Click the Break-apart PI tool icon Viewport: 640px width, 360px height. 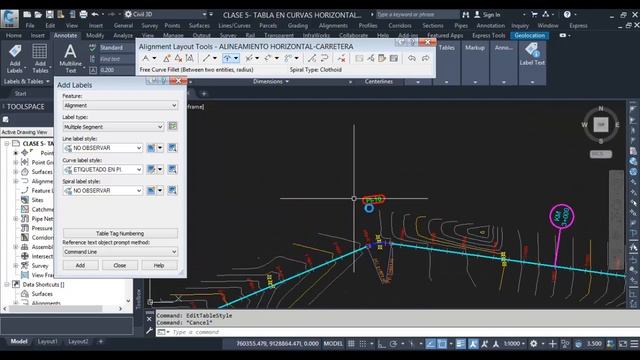[x=189, y=58]
